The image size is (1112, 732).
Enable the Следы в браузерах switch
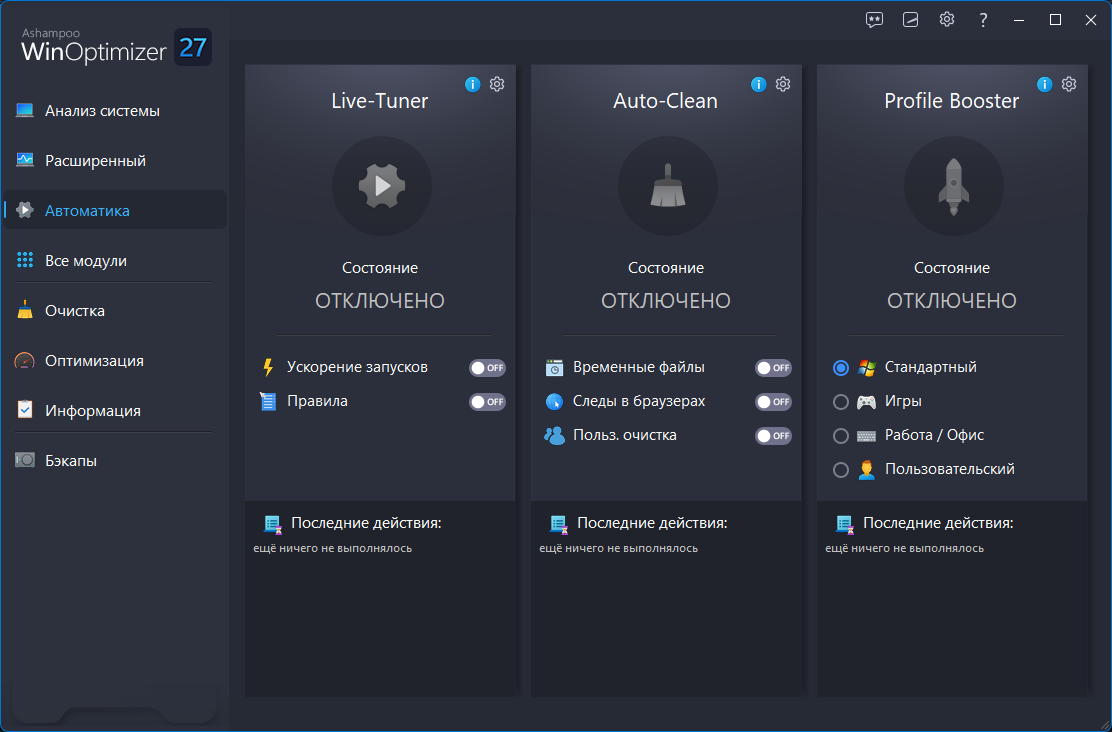click(x=773, y=401)
